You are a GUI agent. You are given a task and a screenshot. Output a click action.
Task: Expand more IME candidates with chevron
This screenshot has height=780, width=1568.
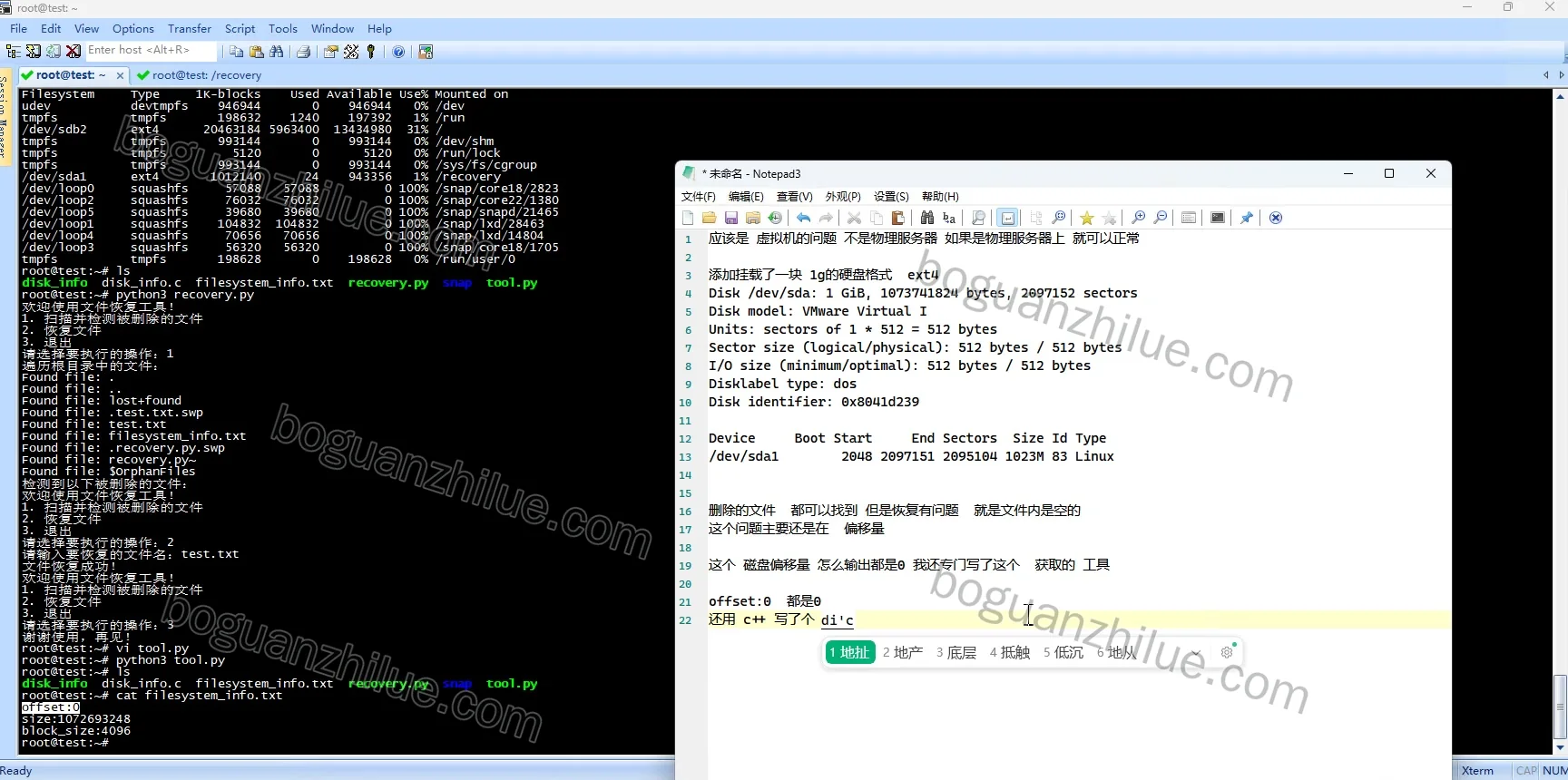1196,653
